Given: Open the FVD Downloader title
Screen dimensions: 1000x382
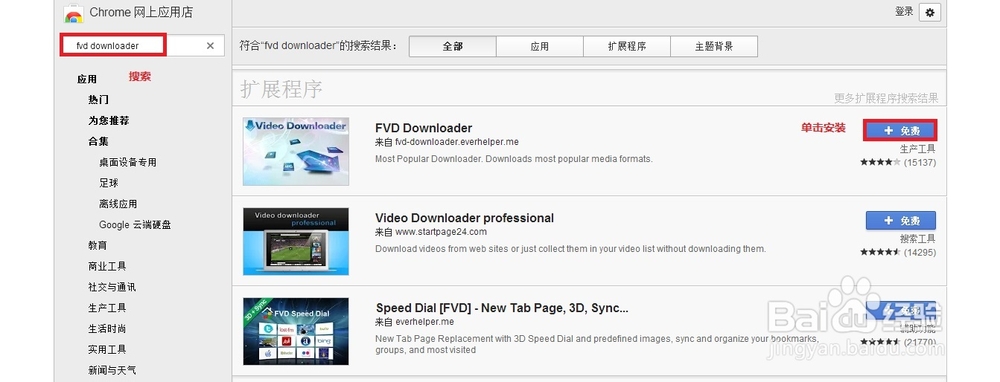Looking at the screenshot, I should point(423,128).
